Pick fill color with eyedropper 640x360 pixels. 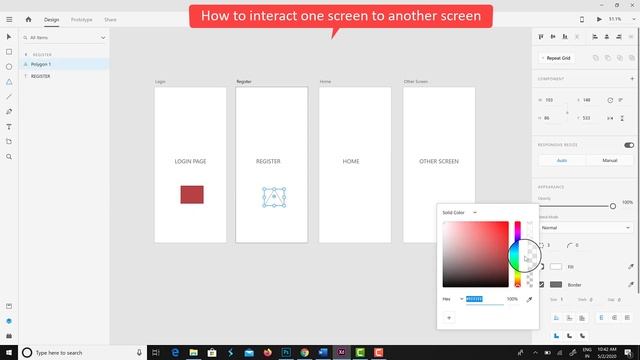point(631,267)
